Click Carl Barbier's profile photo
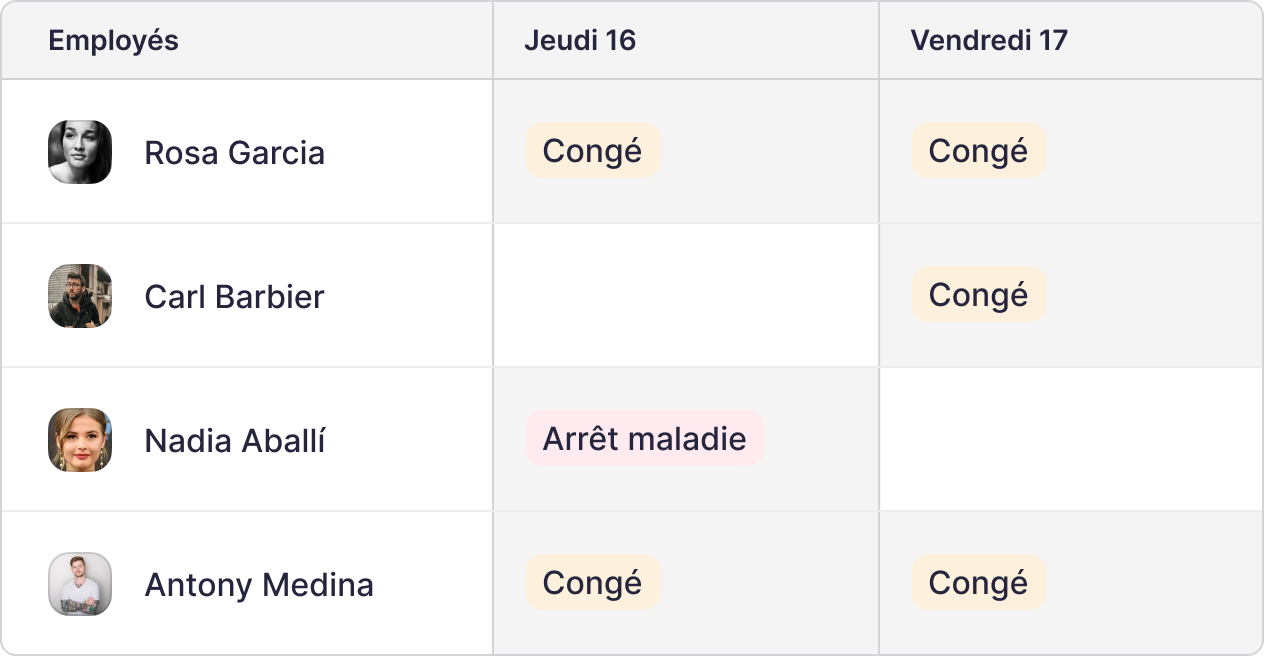The width and height of the screenshot is (1264, 656). click(x=80, y=296)
